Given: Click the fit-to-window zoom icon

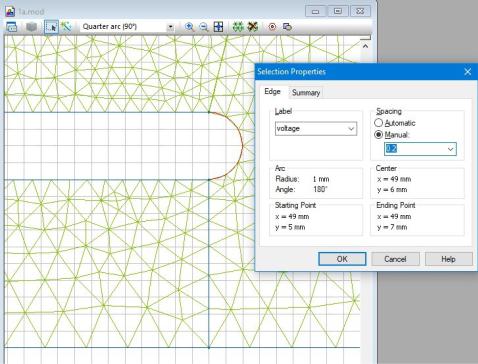Looking at the screenshot, I should (218, 27).
